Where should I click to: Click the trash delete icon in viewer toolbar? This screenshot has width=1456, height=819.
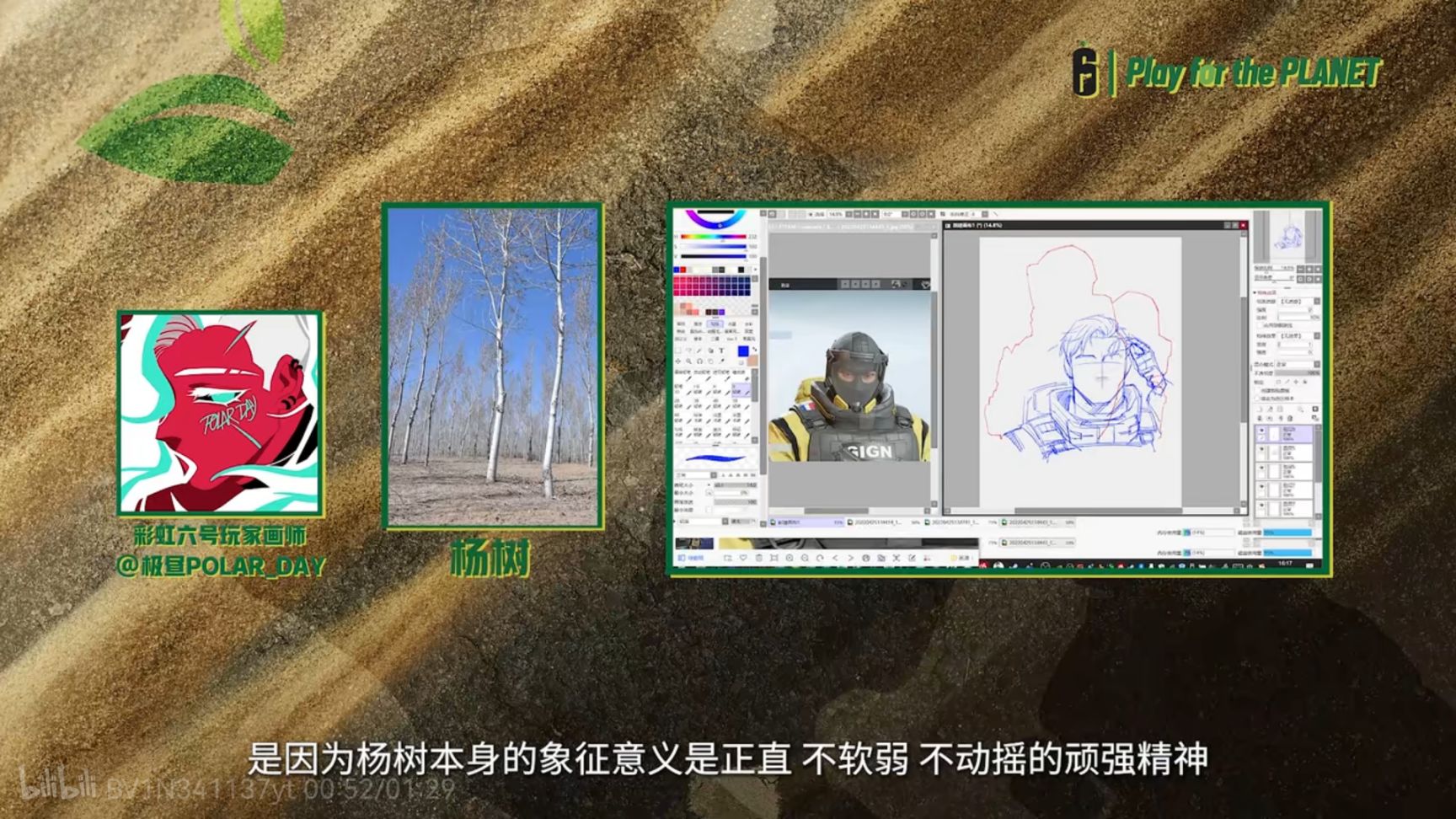758,558
